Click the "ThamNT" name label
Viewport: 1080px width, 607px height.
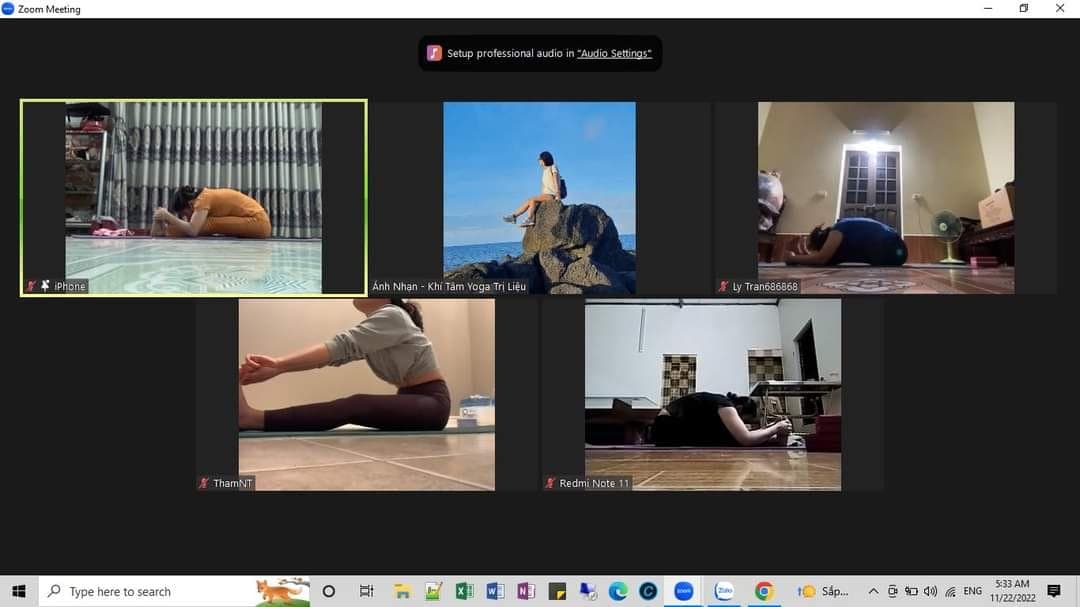click(x=233, y=483)
